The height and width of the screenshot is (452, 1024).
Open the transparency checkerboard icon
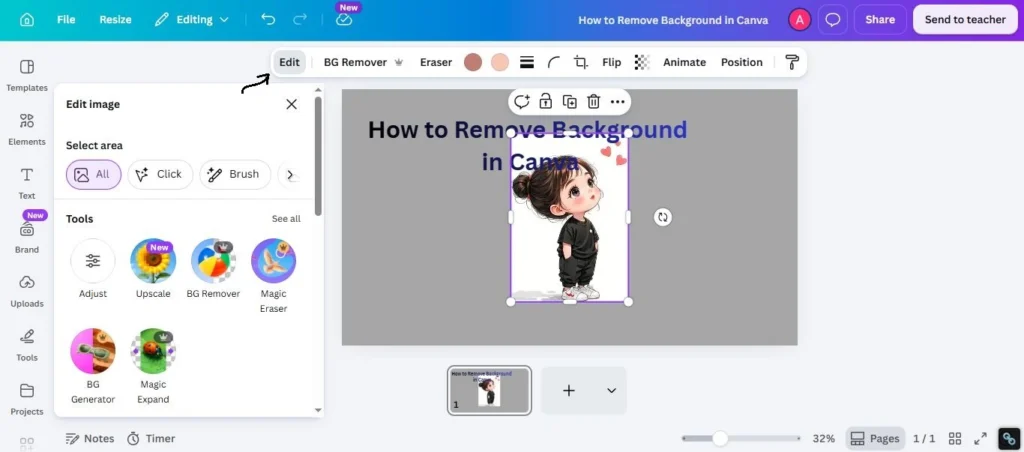[x=643, y=62]
